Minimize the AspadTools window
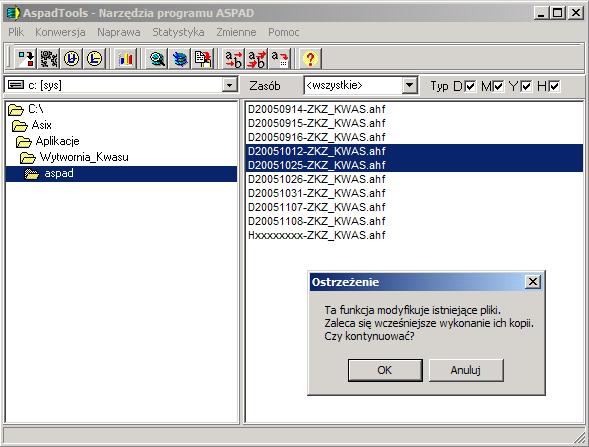589x447 pixels. (x=541, y=13)
